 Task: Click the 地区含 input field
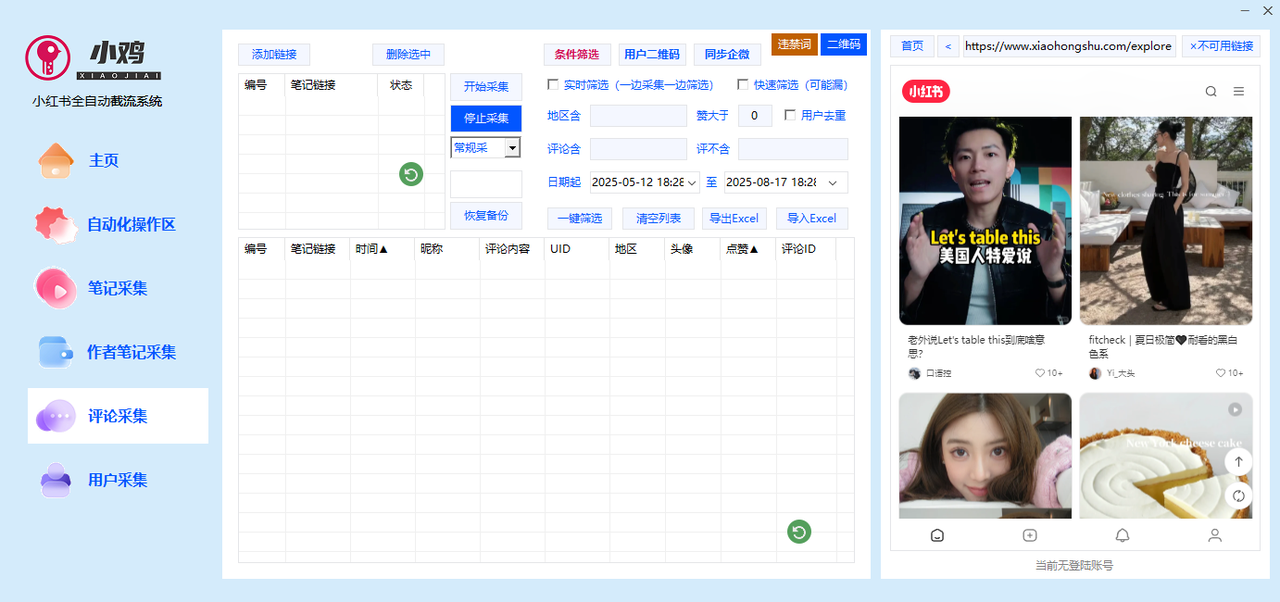(x=638, y=116)
